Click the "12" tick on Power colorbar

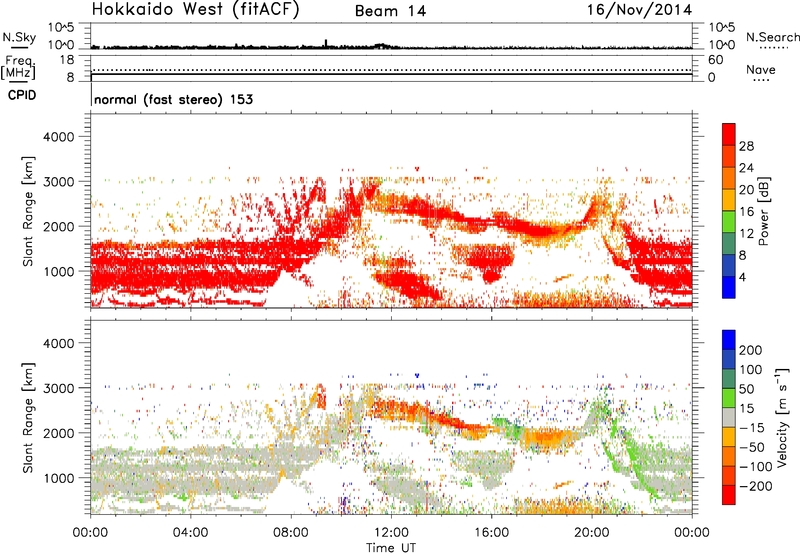click(x=746, y=234)
